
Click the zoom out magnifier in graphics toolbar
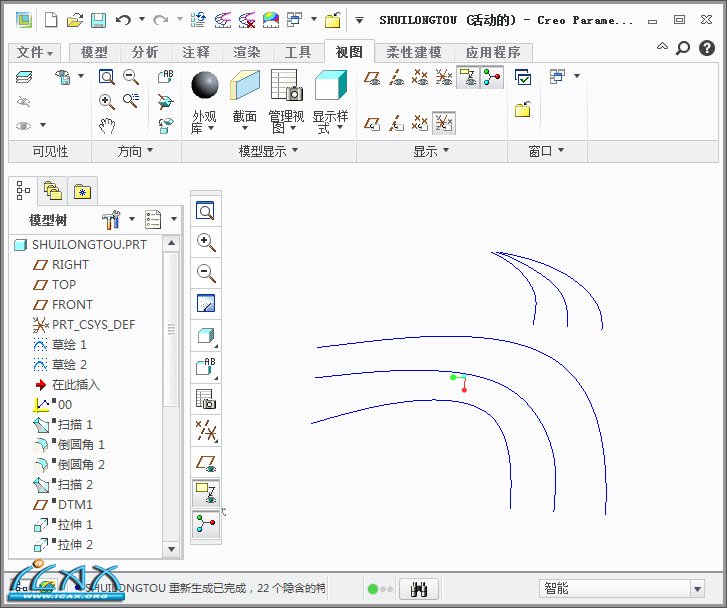[206, 273]
